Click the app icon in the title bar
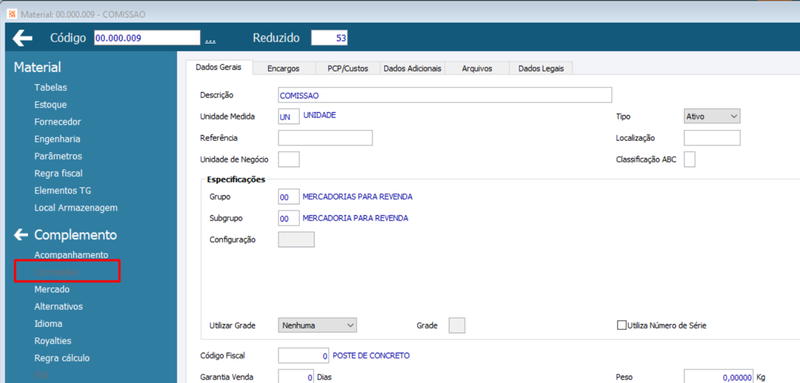The width and height of the screenshot is (800, 383). (12, 14)
